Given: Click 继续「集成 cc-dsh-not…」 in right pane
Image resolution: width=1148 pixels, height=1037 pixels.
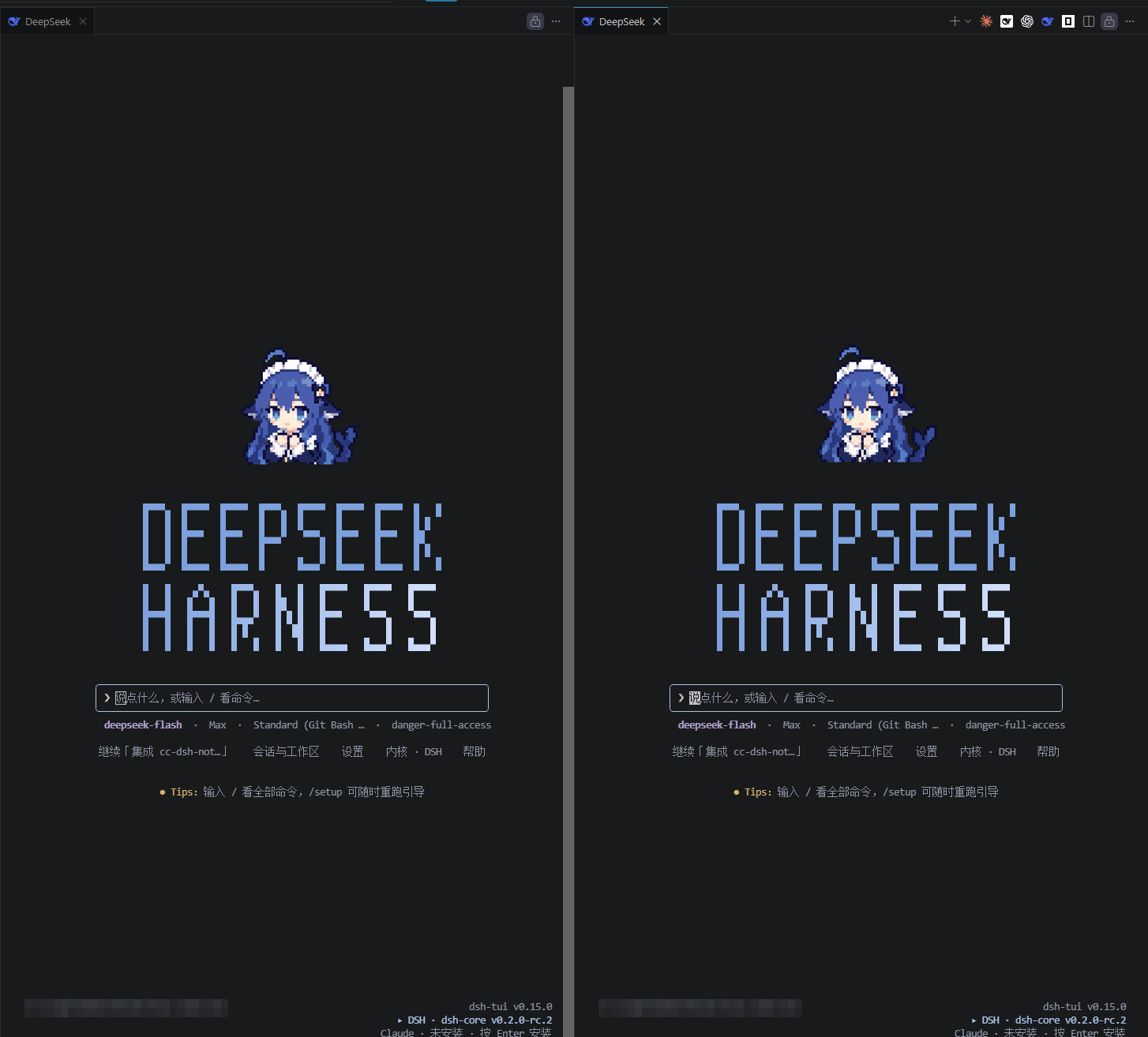Looking at the screenshot, I should 737,751.
